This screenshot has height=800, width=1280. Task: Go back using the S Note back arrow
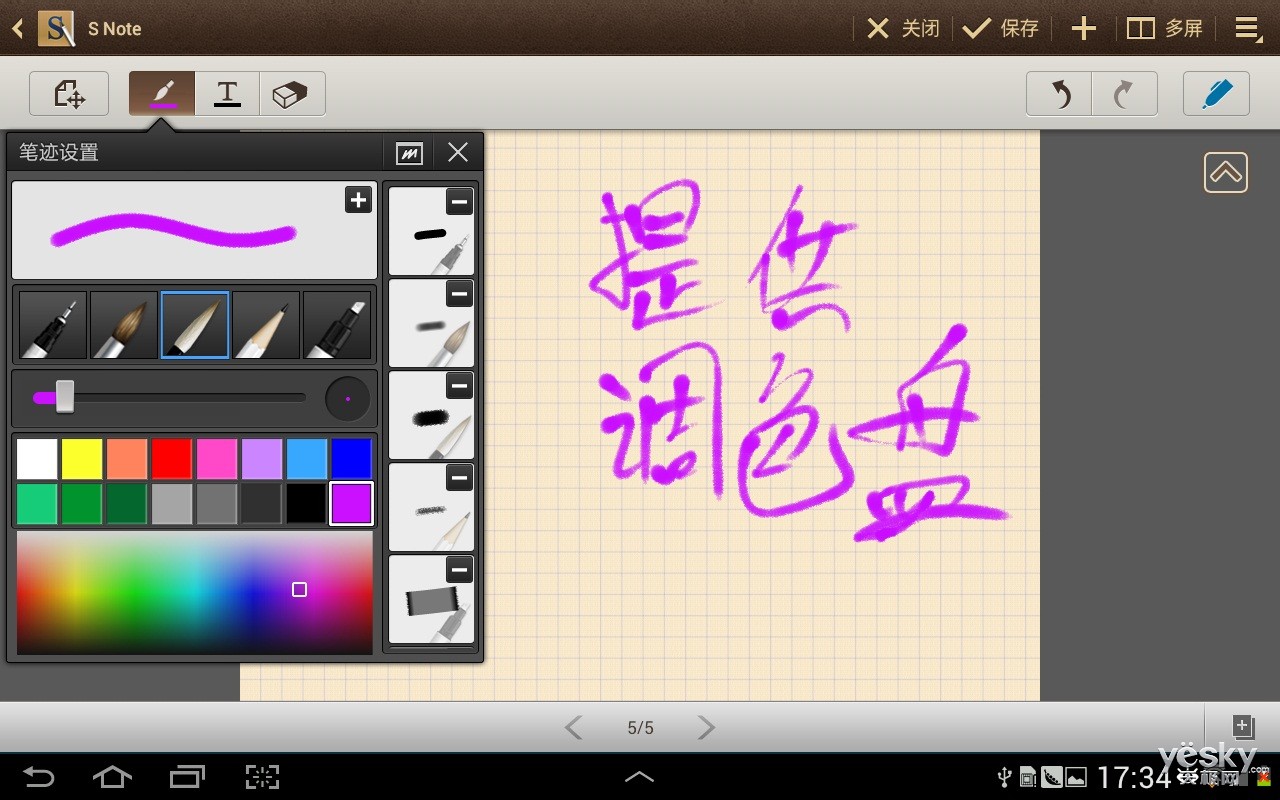point(17,29)
